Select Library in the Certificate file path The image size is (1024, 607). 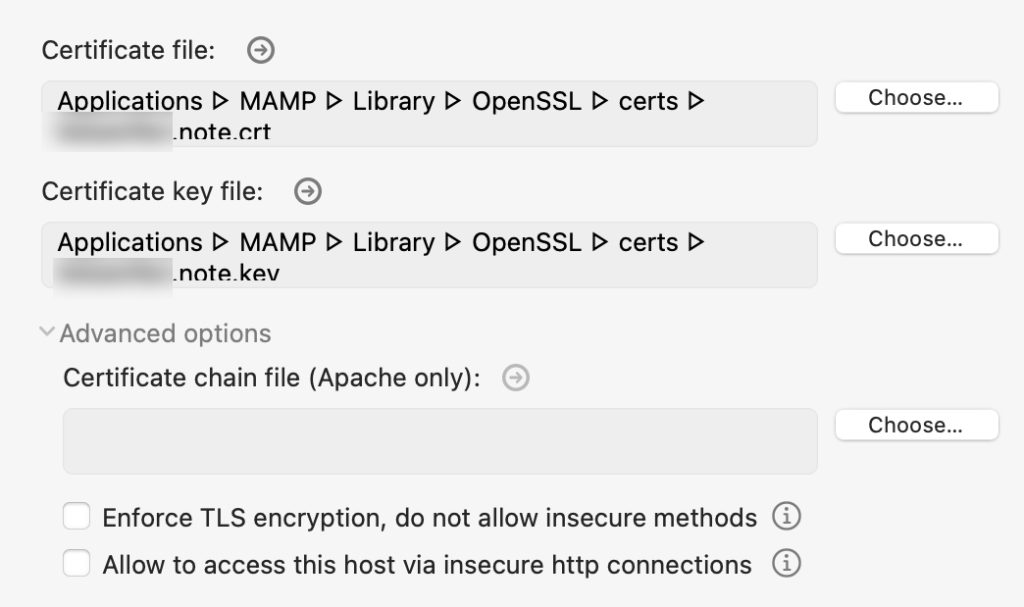tap(394, 102)
